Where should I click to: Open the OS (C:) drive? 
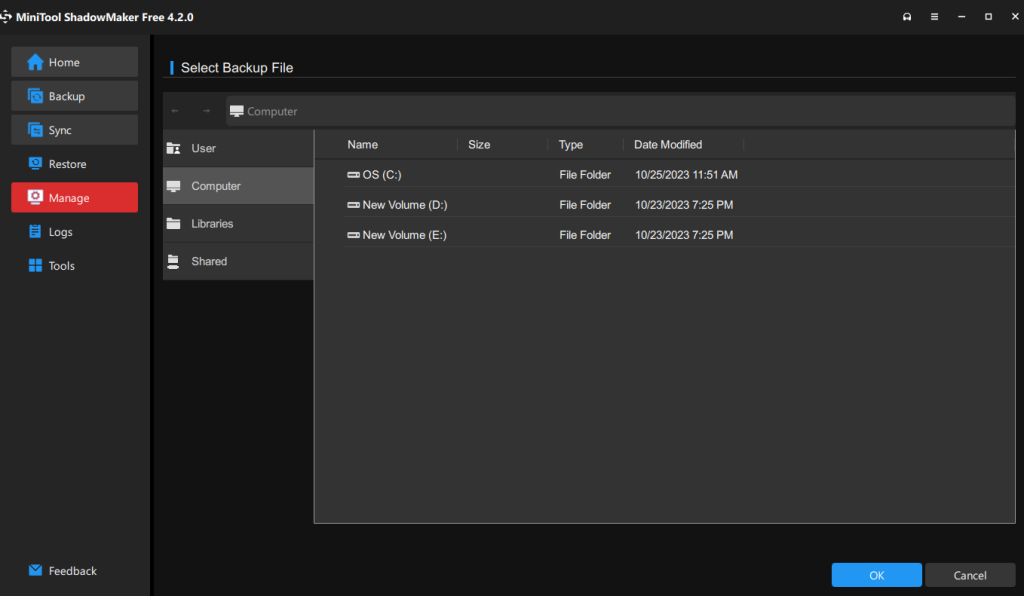coord(381,175)
